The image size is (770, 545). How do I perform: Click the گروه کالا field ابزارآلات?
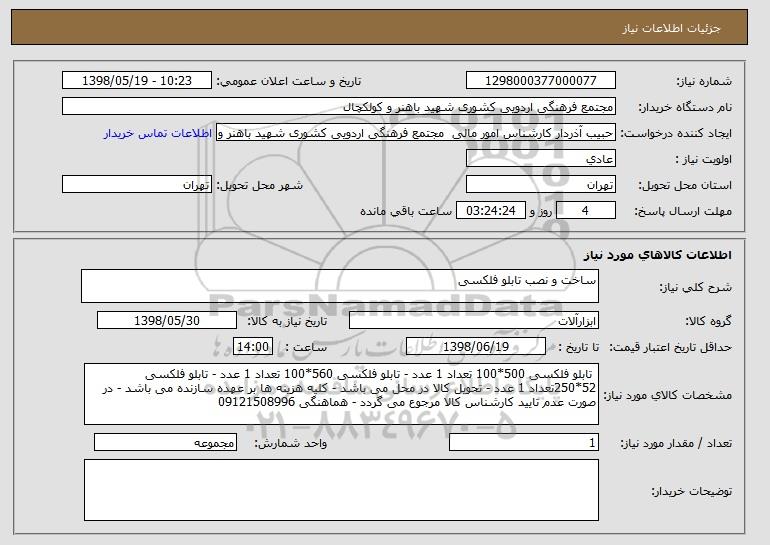(474, 321)
